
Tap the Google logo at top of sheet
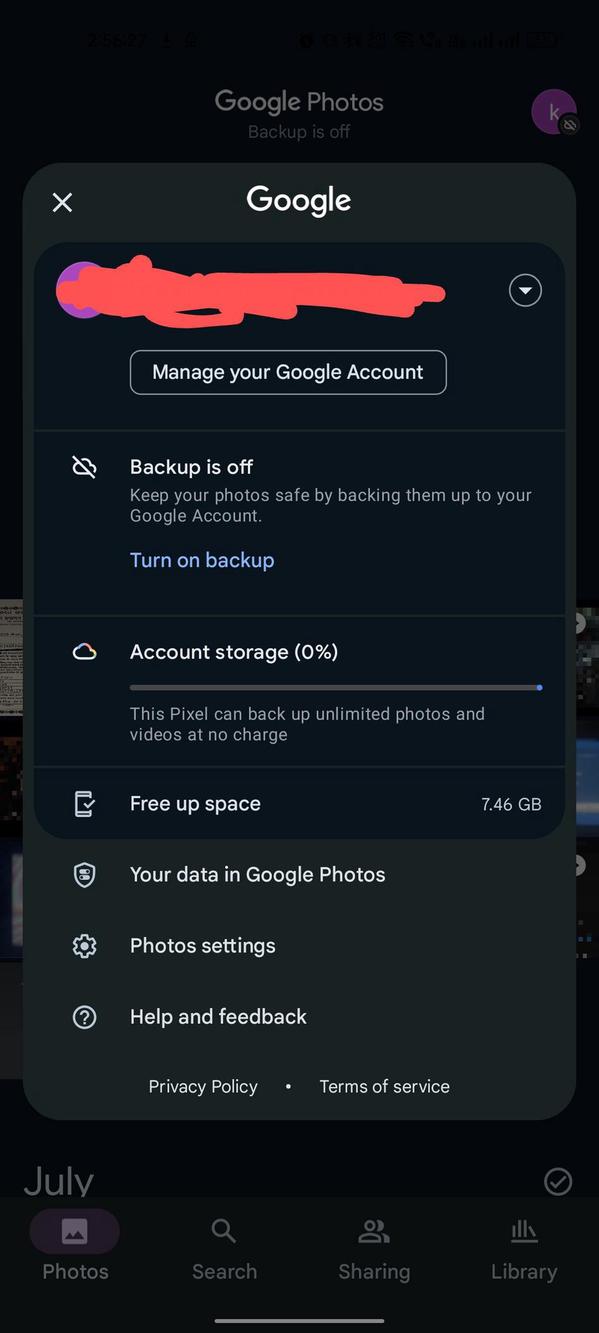(x=298, y=200)
